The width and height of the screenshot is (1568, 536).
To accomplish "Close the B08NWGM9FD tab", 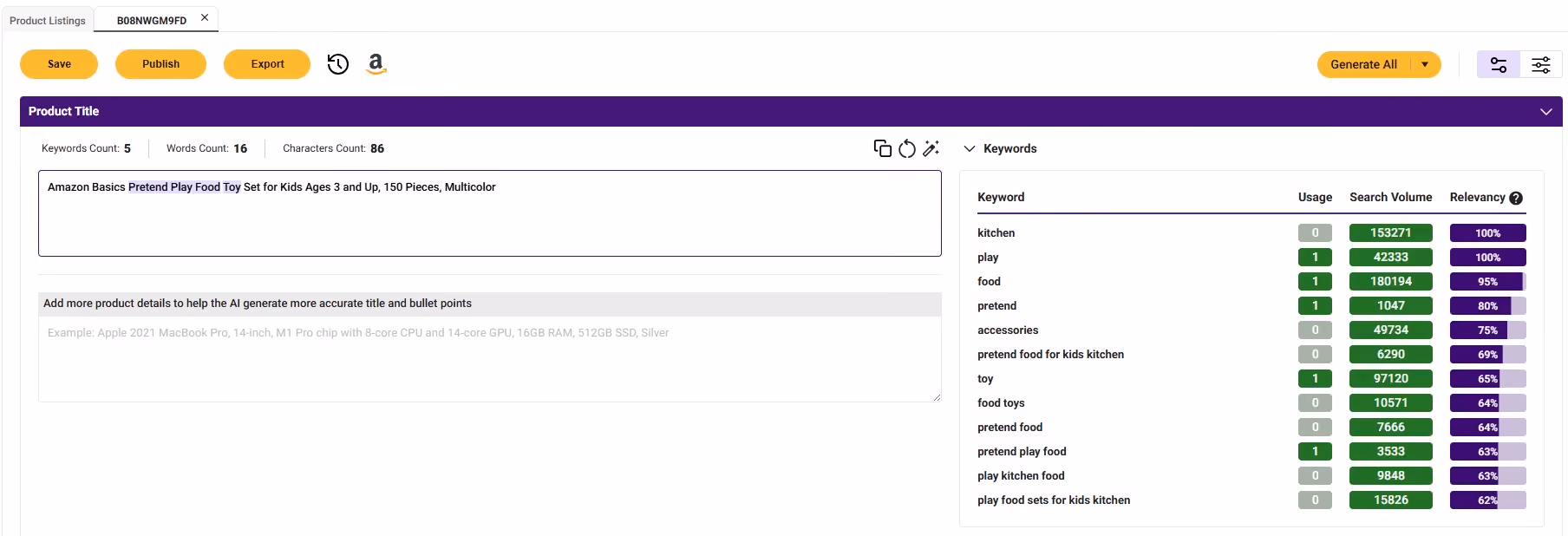I will click(x=205, y=17).
